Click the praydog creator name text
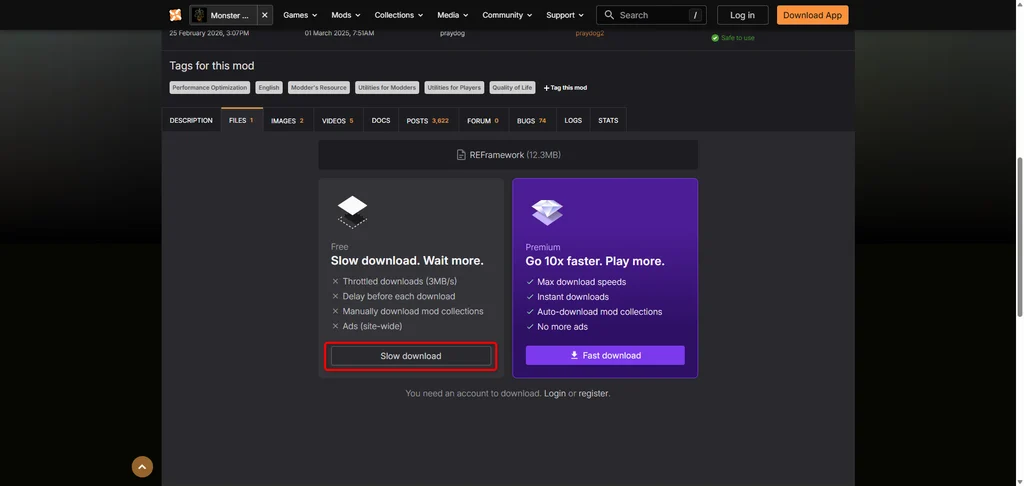The height and width of the screenshot is (486, 1024). coord(452,33)
